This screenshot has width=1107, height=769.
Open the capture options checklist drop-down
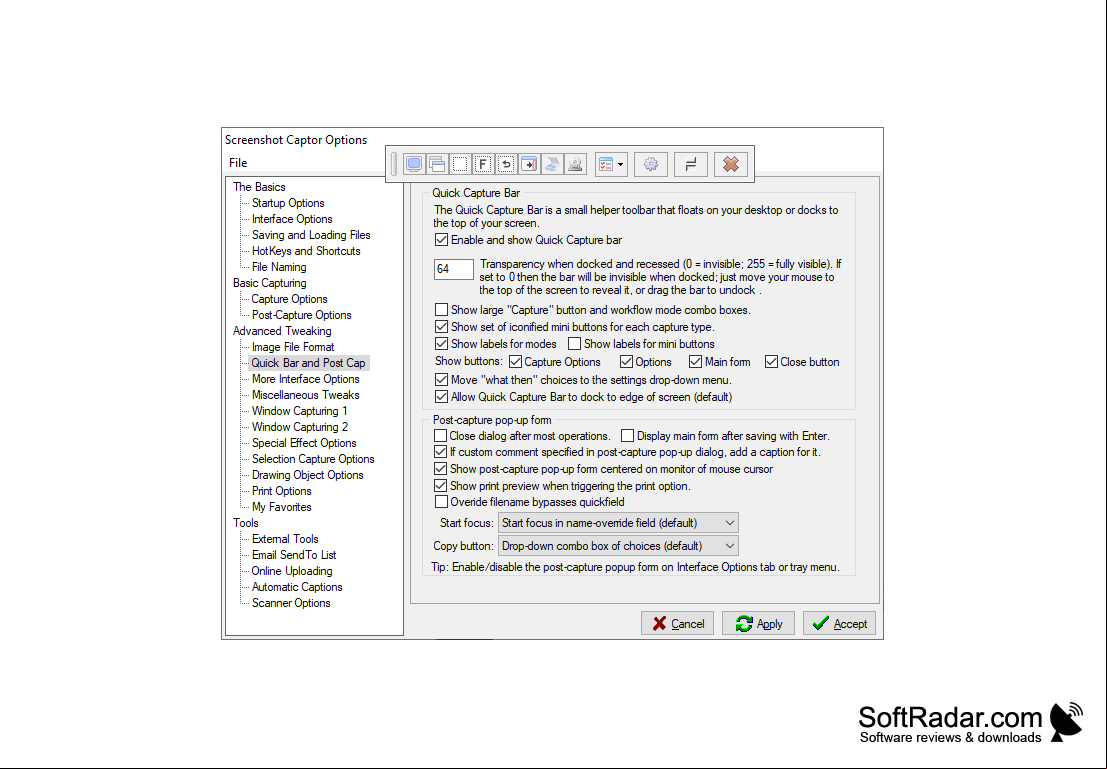click(611, 165)
